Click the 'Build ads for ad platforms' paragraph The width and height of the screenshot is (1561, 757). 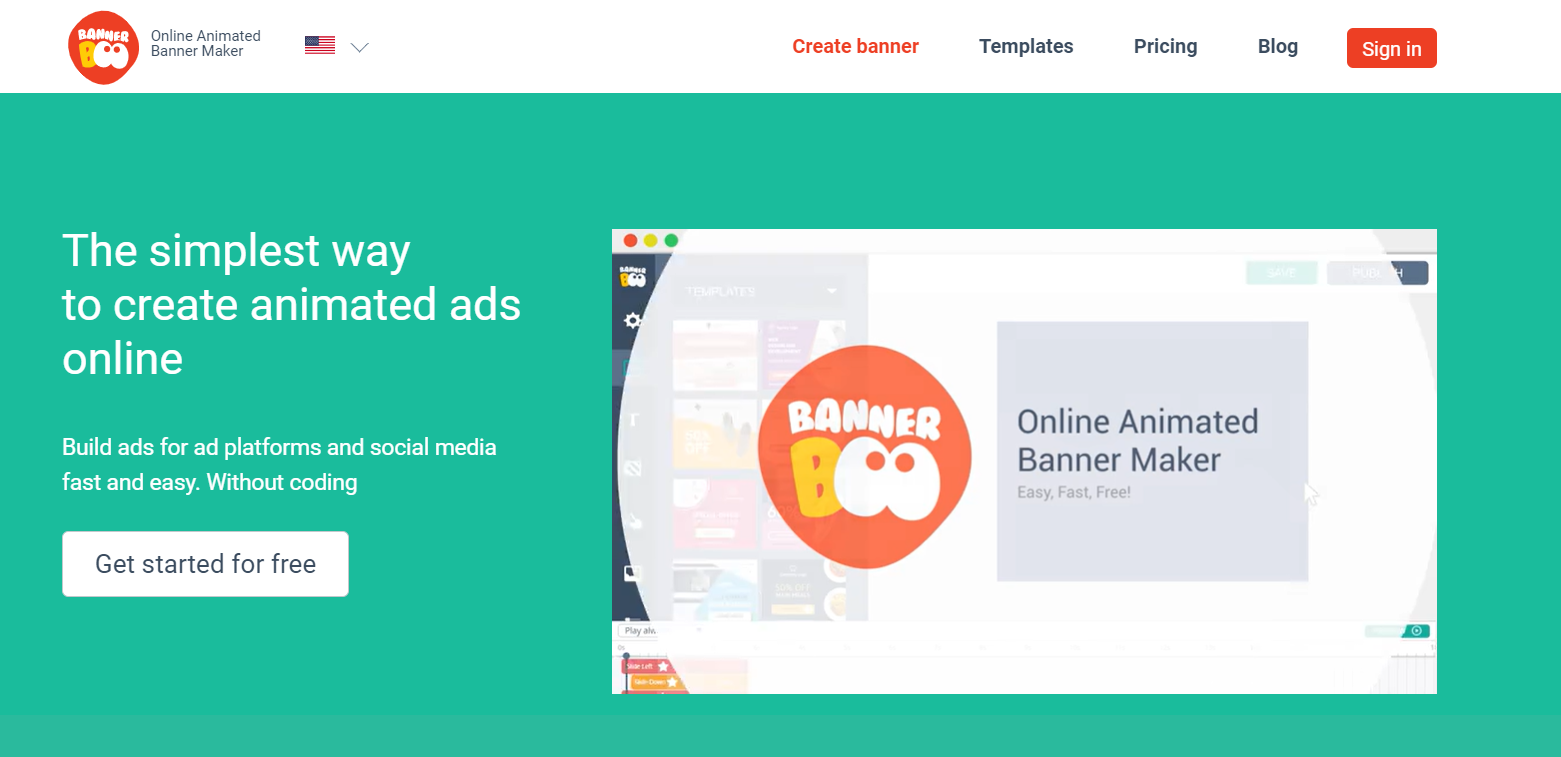(279, 464)
